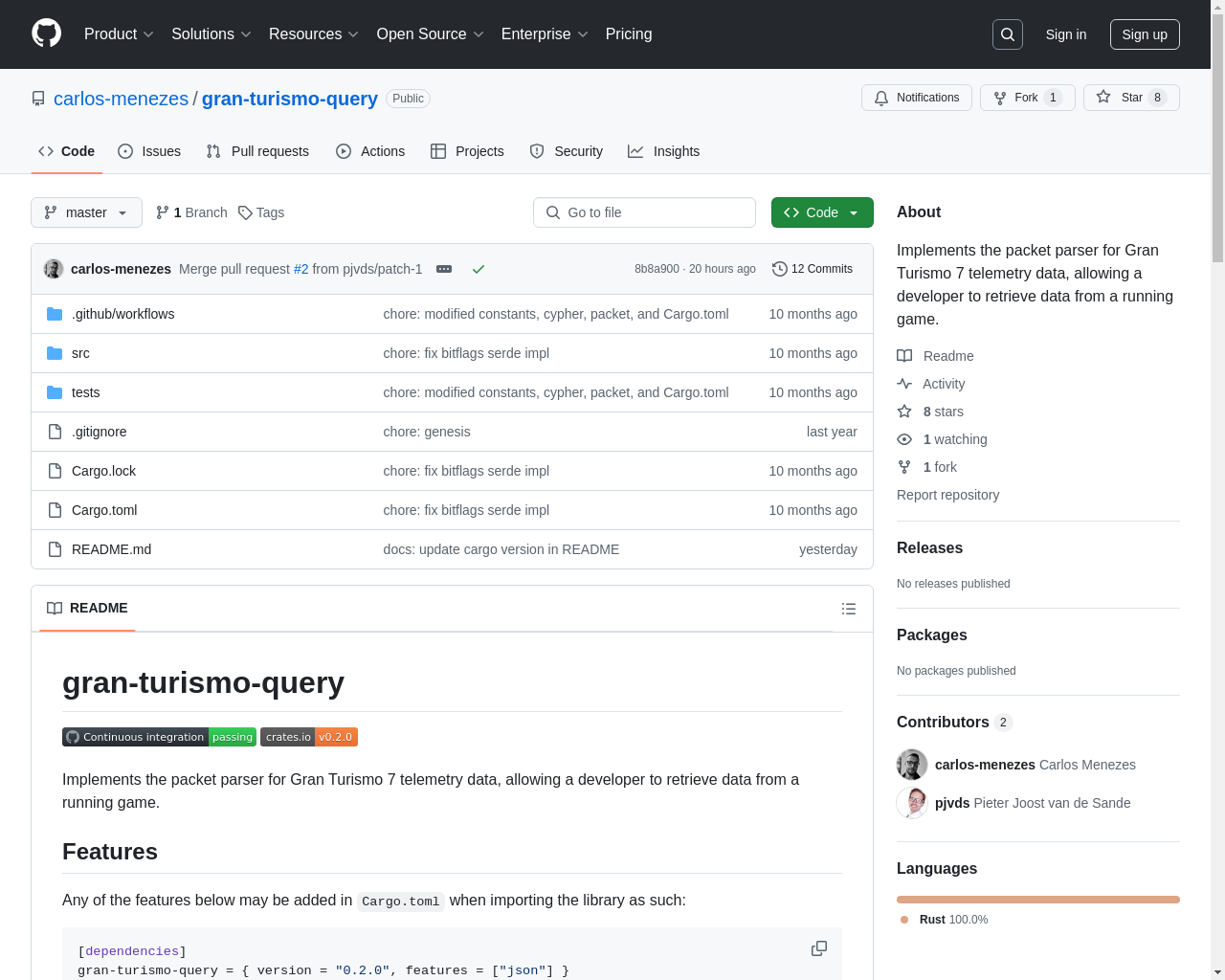View the Tags link
The height and width of the screenshot is (980, 1225).
(261, 212)
